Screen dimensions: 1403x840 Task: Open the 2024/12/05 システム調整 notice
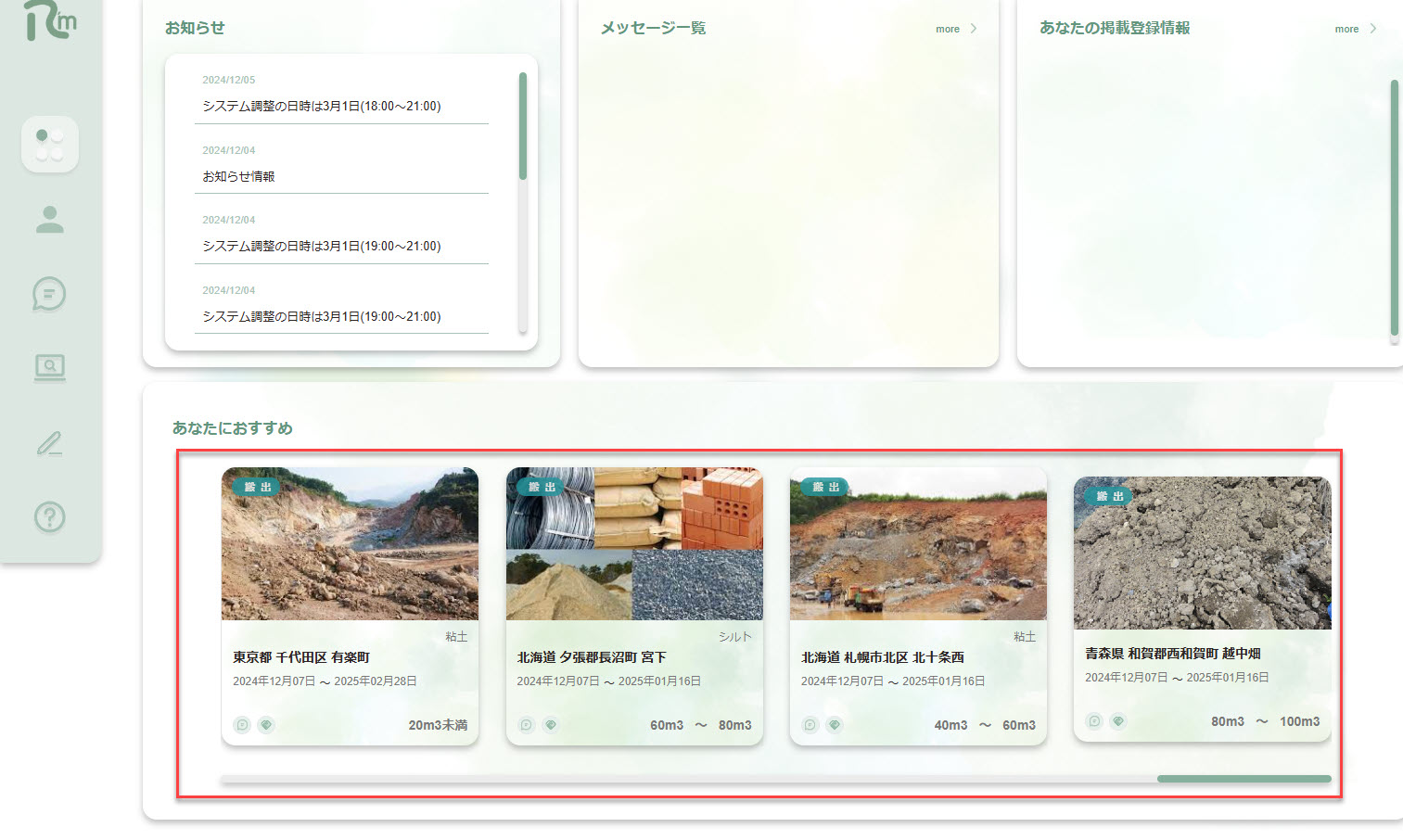(322, 107)
